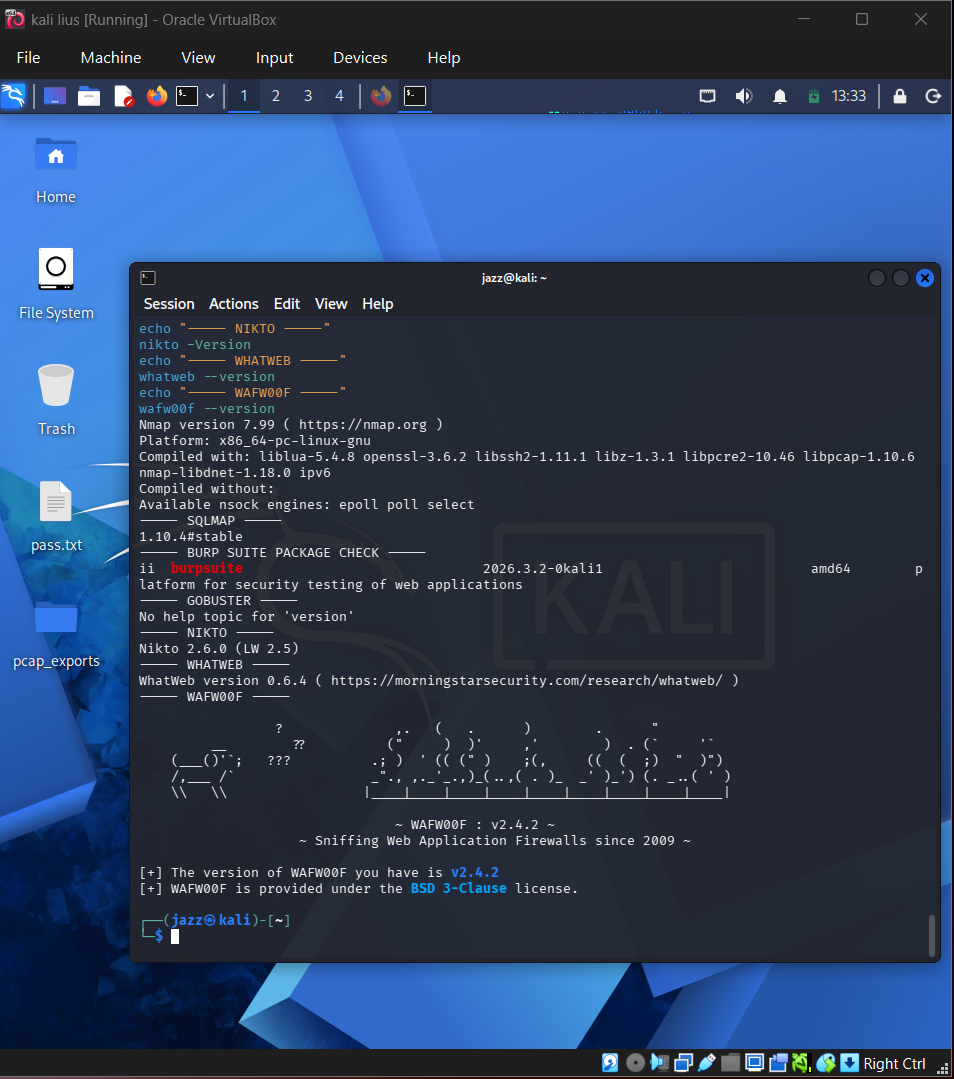The width and height of the screenshot is (954, 1079).
Task: Click the red burpsuite text in terminal
Action: (x=206, y=568)
